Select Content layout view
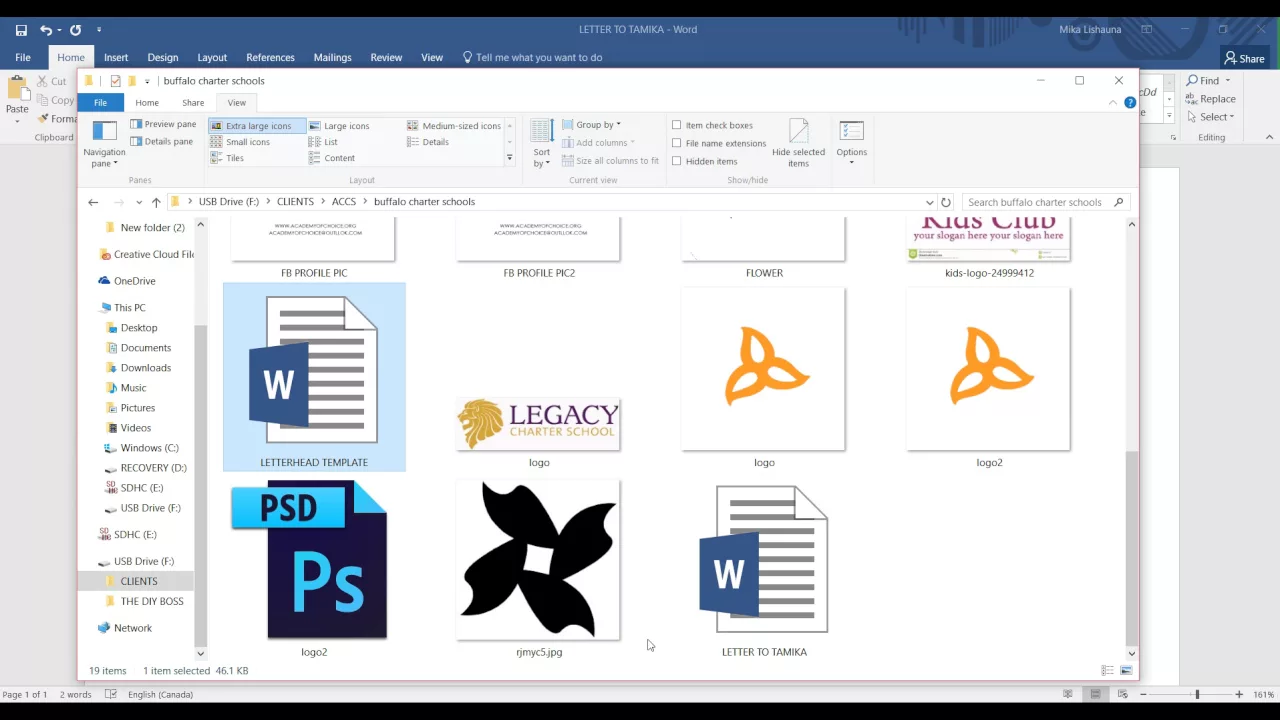 [x=332, y=158]
